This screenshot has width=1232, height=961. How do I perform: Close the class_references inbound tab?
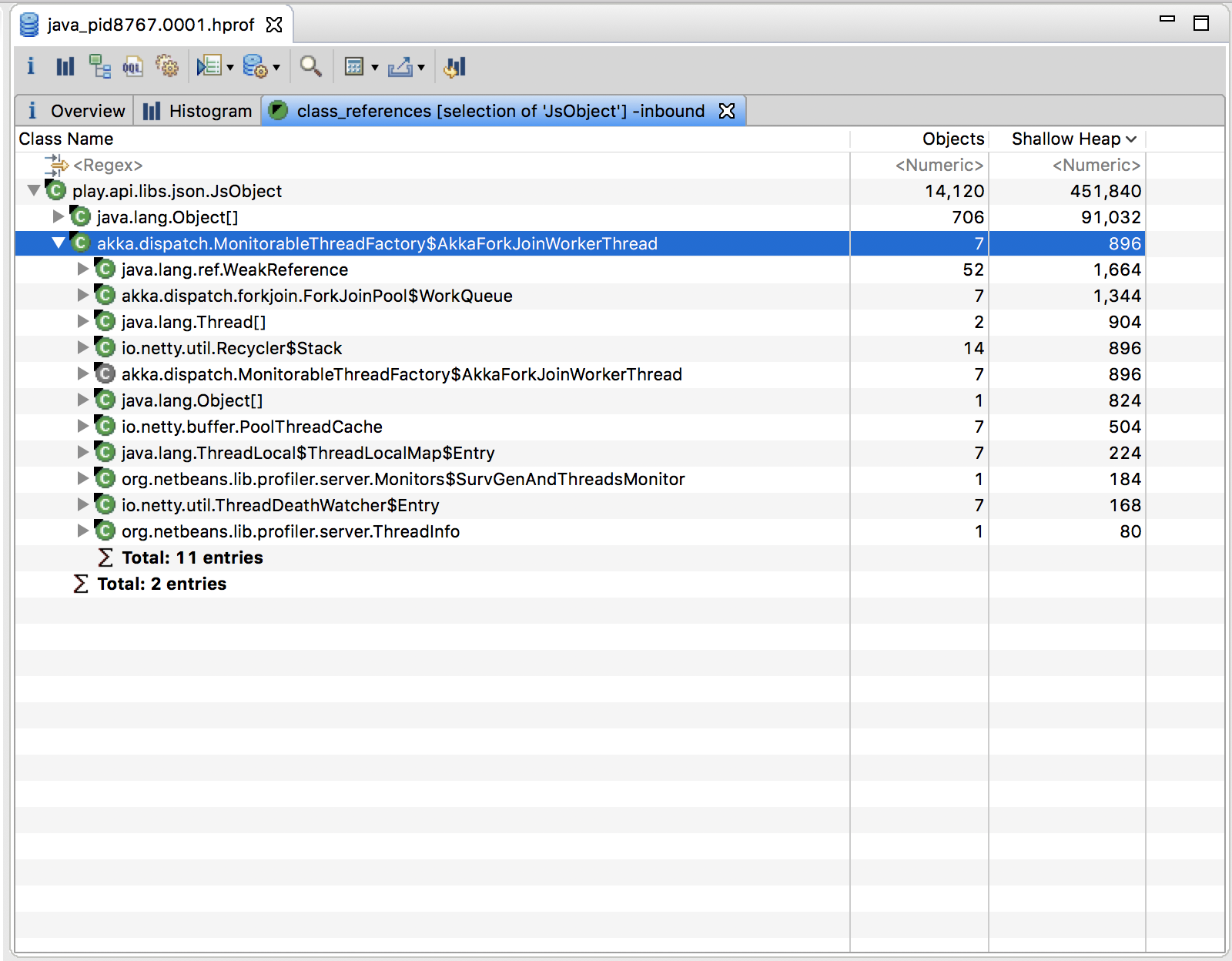727,111
